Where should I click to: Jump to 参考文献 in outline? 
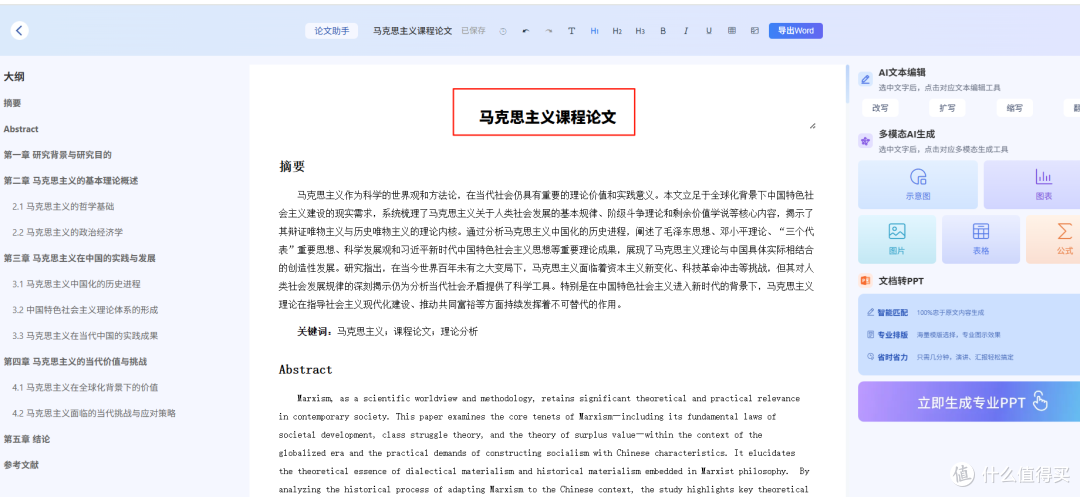[21, 465]
